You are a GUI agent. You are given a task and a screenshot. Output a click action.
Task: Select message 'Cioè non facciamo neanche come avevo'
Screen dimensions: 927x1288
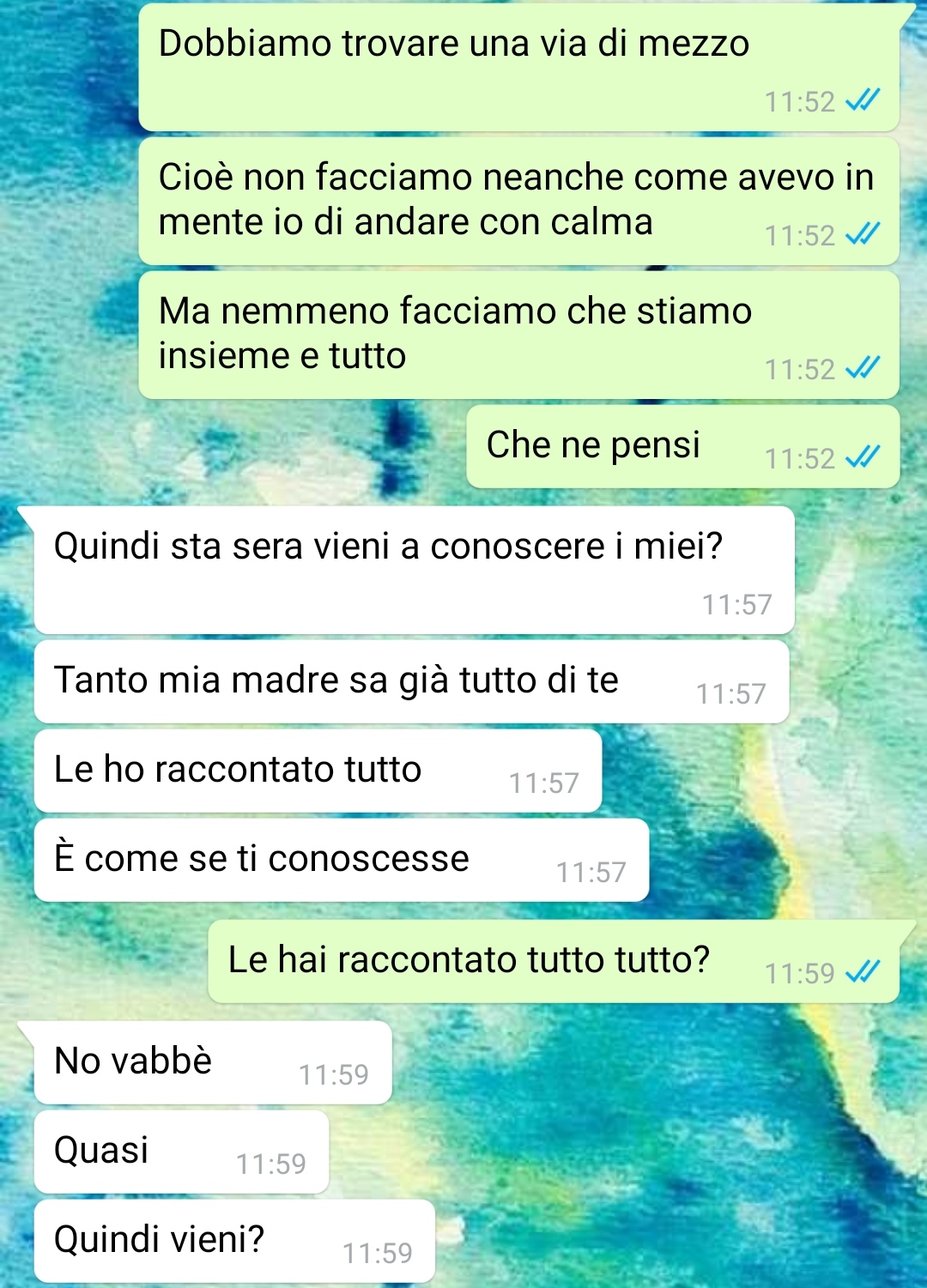click(518, 202)
